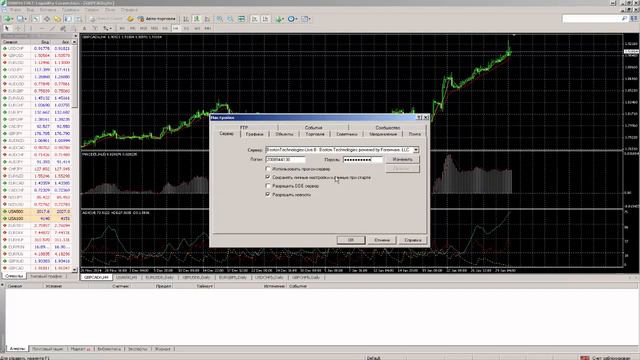
Task: Select the H4 timeframe button
Action: point(176,28)
